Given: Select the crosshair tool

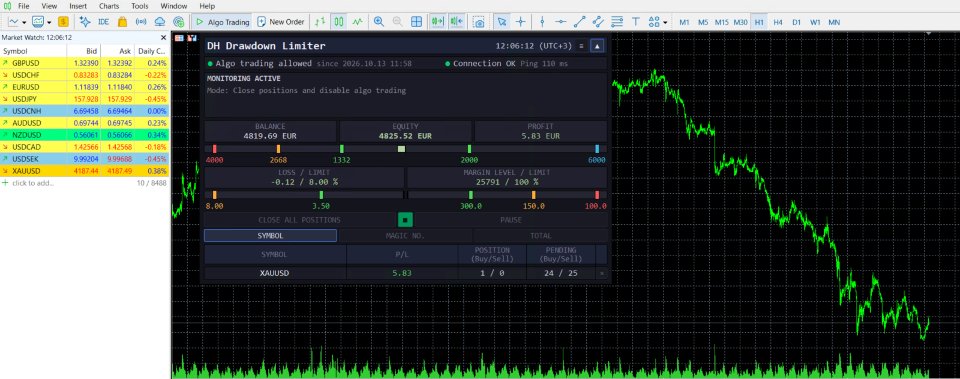Looking at the screenshot, I should click(x=520, y=22).
